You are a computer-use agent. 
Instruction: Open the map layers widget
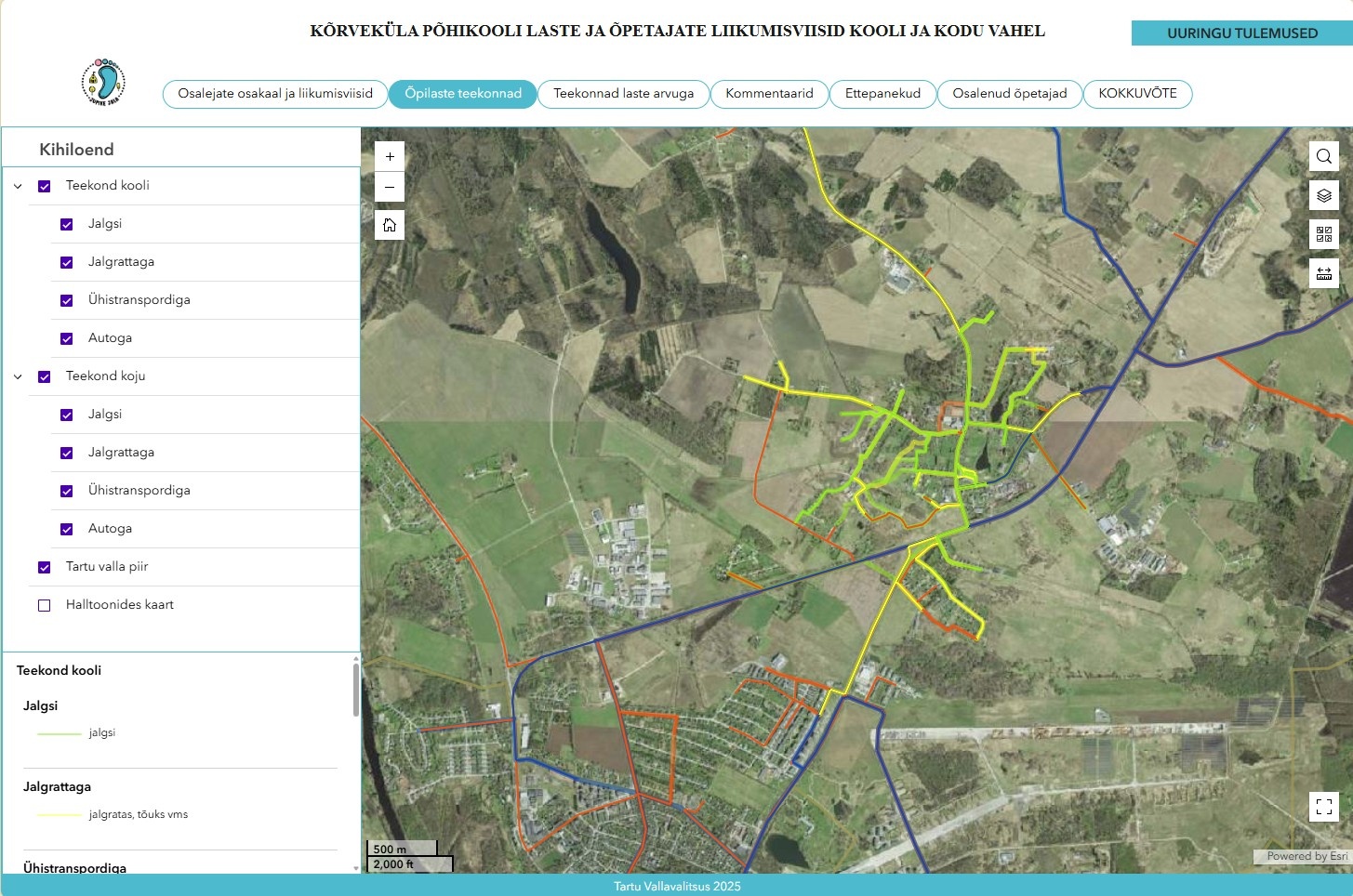pyautogui.click(x=1324, y=195)
